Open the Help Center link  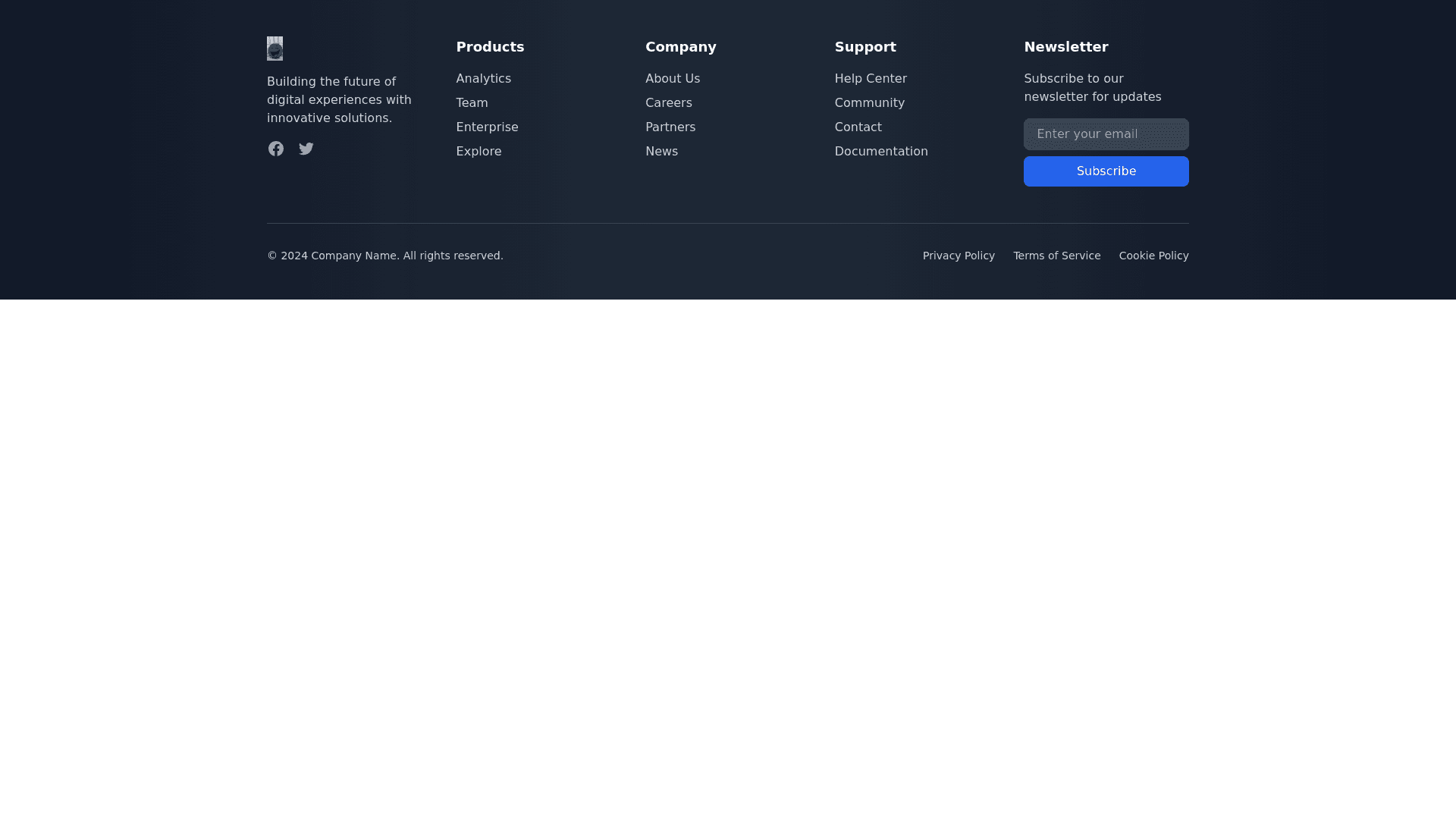coord(870,79)
